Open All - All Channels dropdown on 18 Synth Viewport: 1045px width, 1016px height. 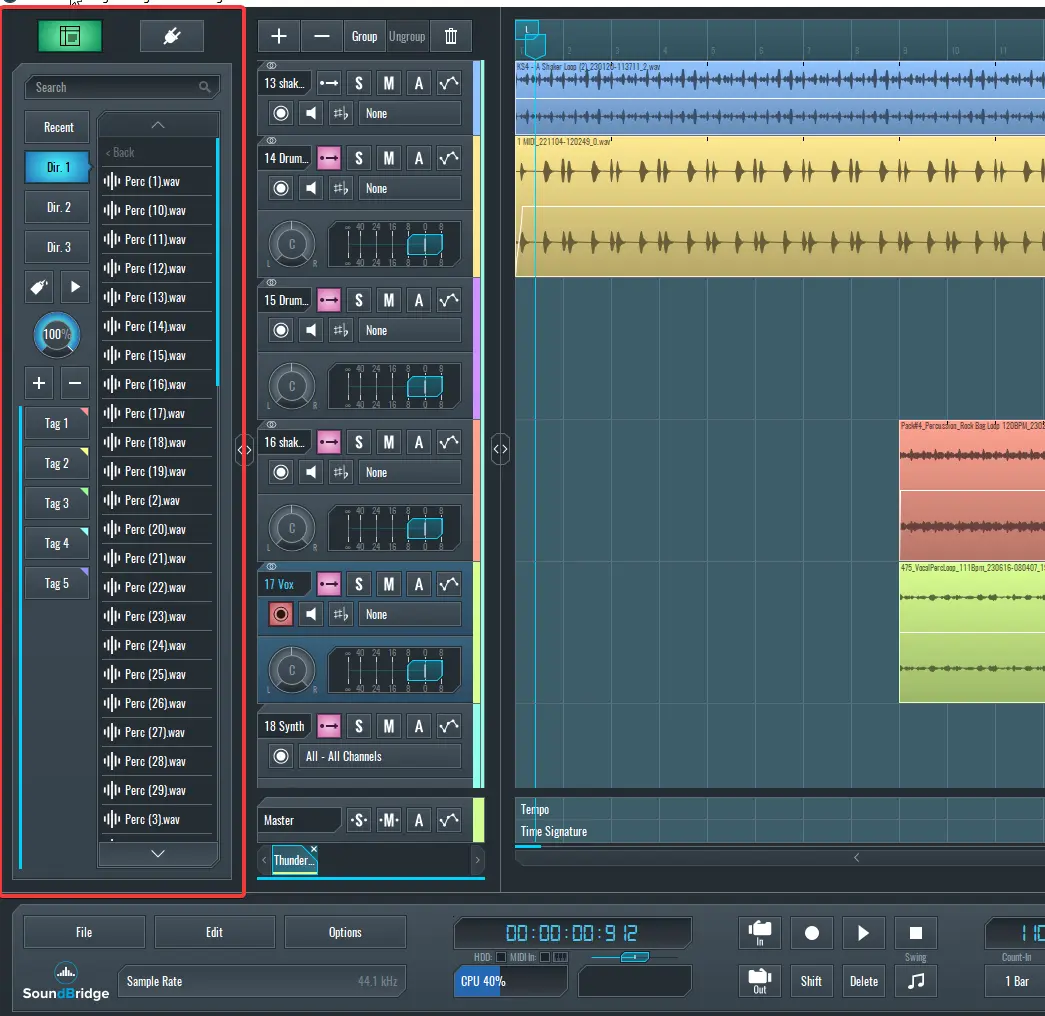[x=380, y=757]
